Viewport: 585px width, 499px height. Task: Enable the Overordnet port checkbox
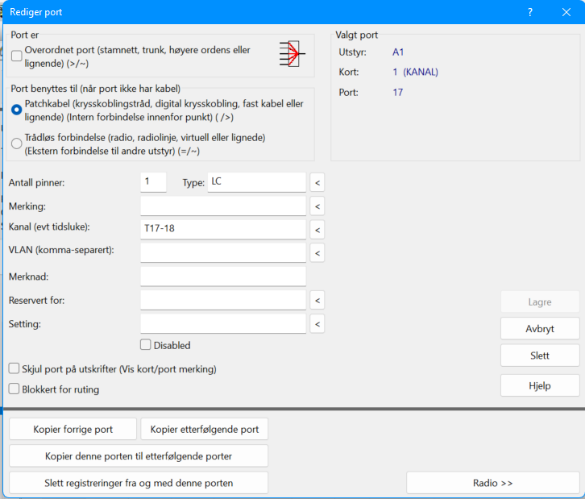click(16, 56)
